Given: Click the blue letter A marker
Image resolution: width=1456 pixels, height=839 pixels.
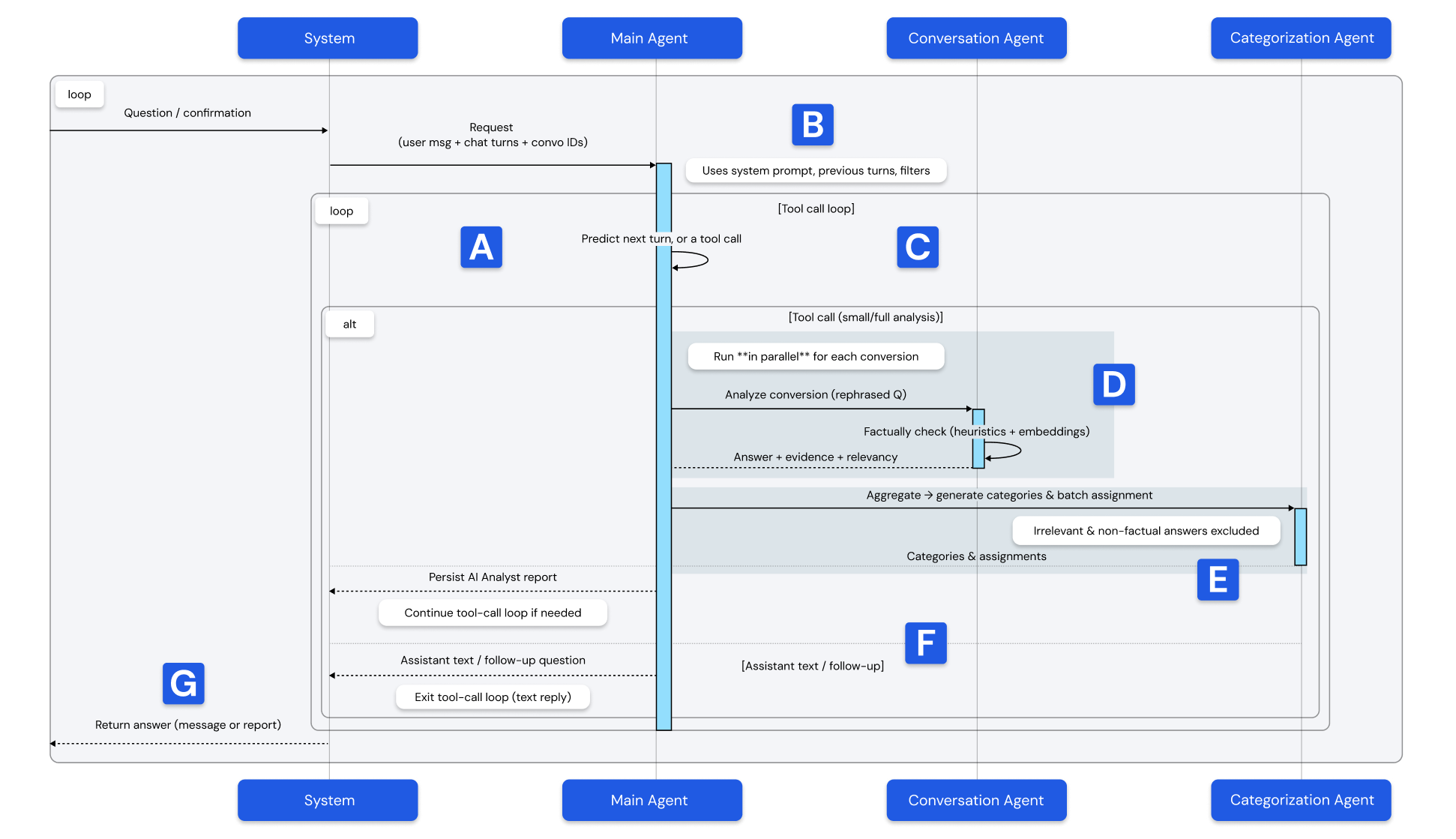Looking at the screenshot, I should (481, 247).
